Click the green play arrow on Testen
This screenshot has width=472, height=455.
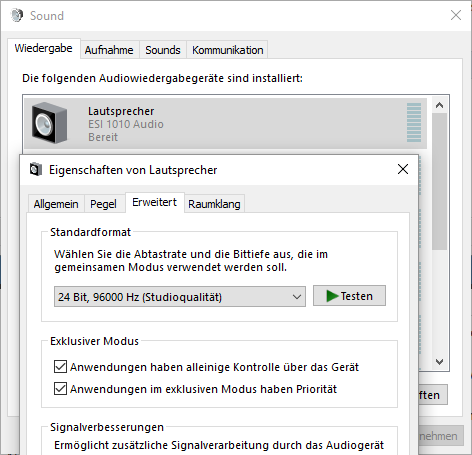[332, 296]
